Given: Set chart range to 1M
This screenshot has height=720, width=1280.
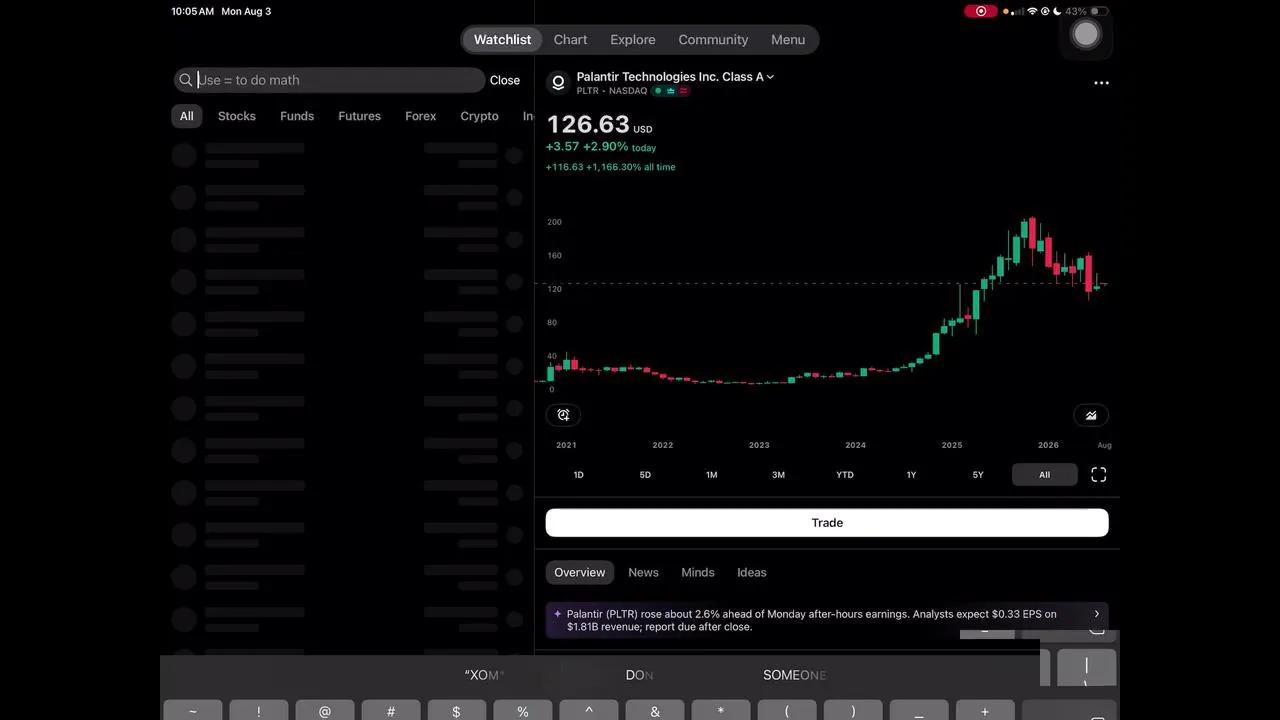Looking at the screenshot, I should 712,475.
